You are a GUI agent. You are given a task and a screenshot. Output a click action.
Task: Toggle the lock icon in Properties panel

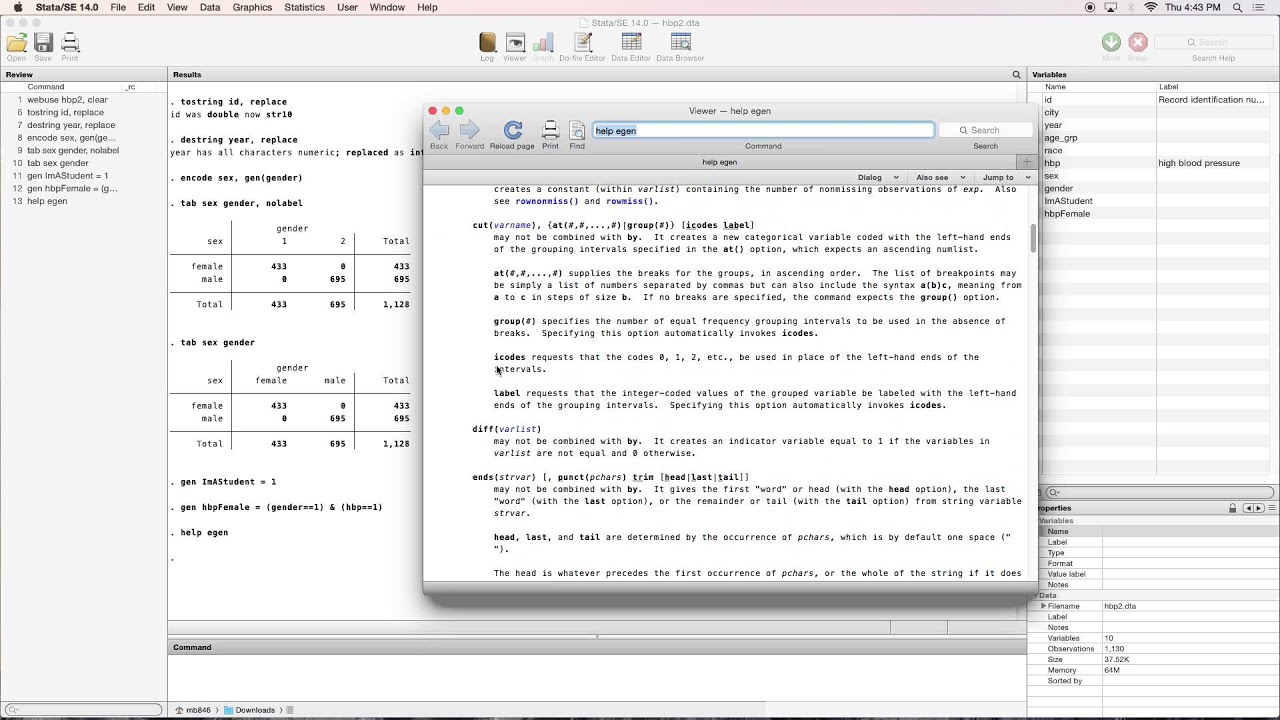[1232, 508]
